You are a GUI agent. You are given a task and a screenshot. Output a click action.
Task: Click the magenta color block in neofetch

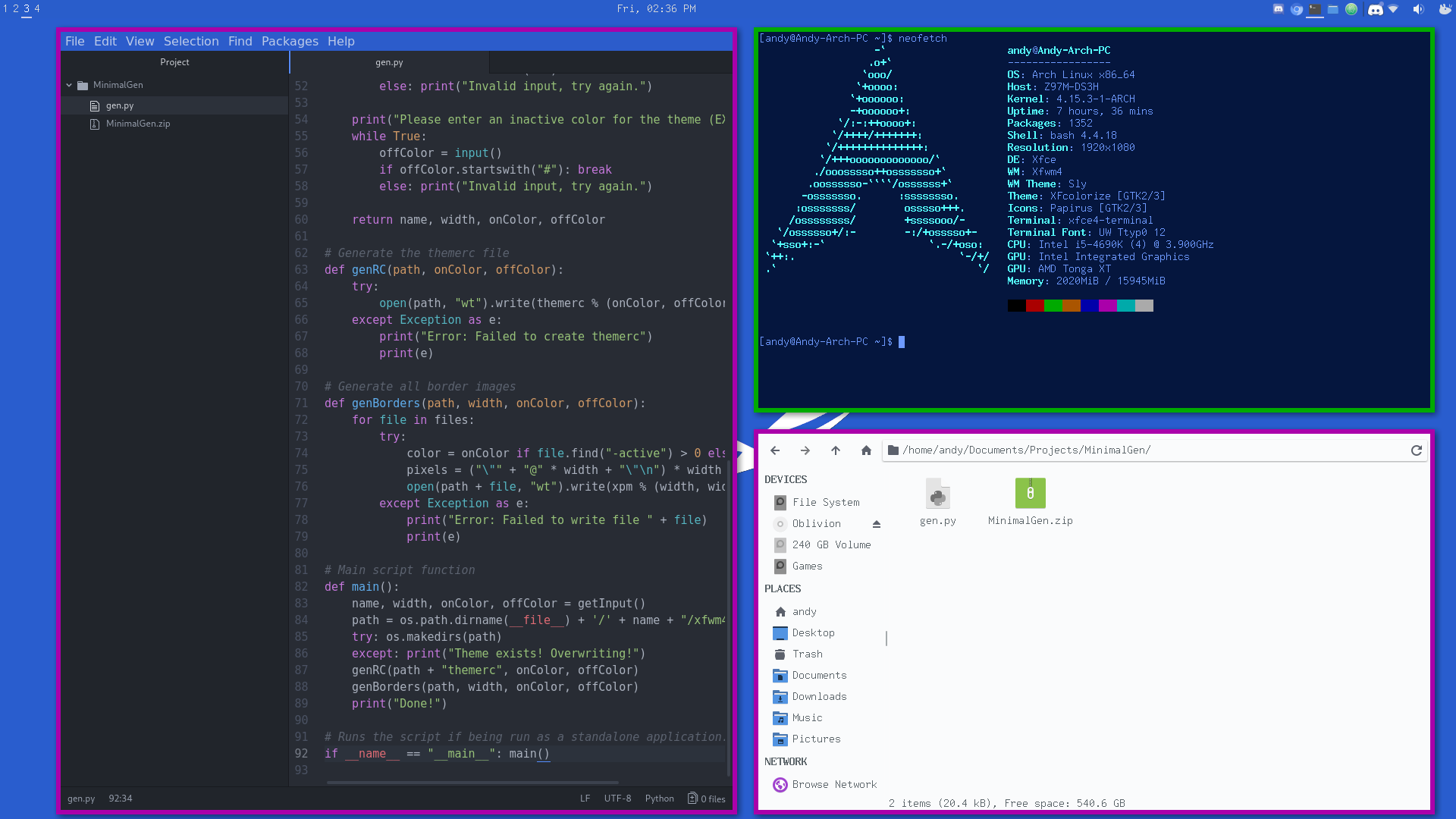coord(1108,306)
